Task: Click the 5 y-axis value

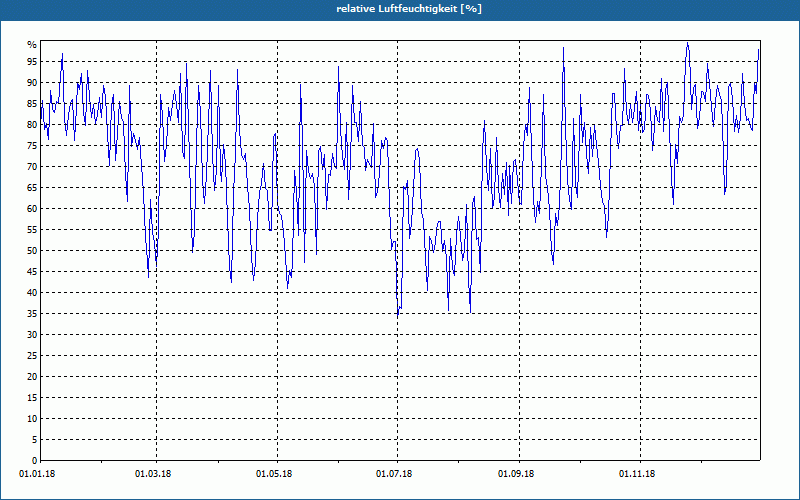Action: (35, 440)
